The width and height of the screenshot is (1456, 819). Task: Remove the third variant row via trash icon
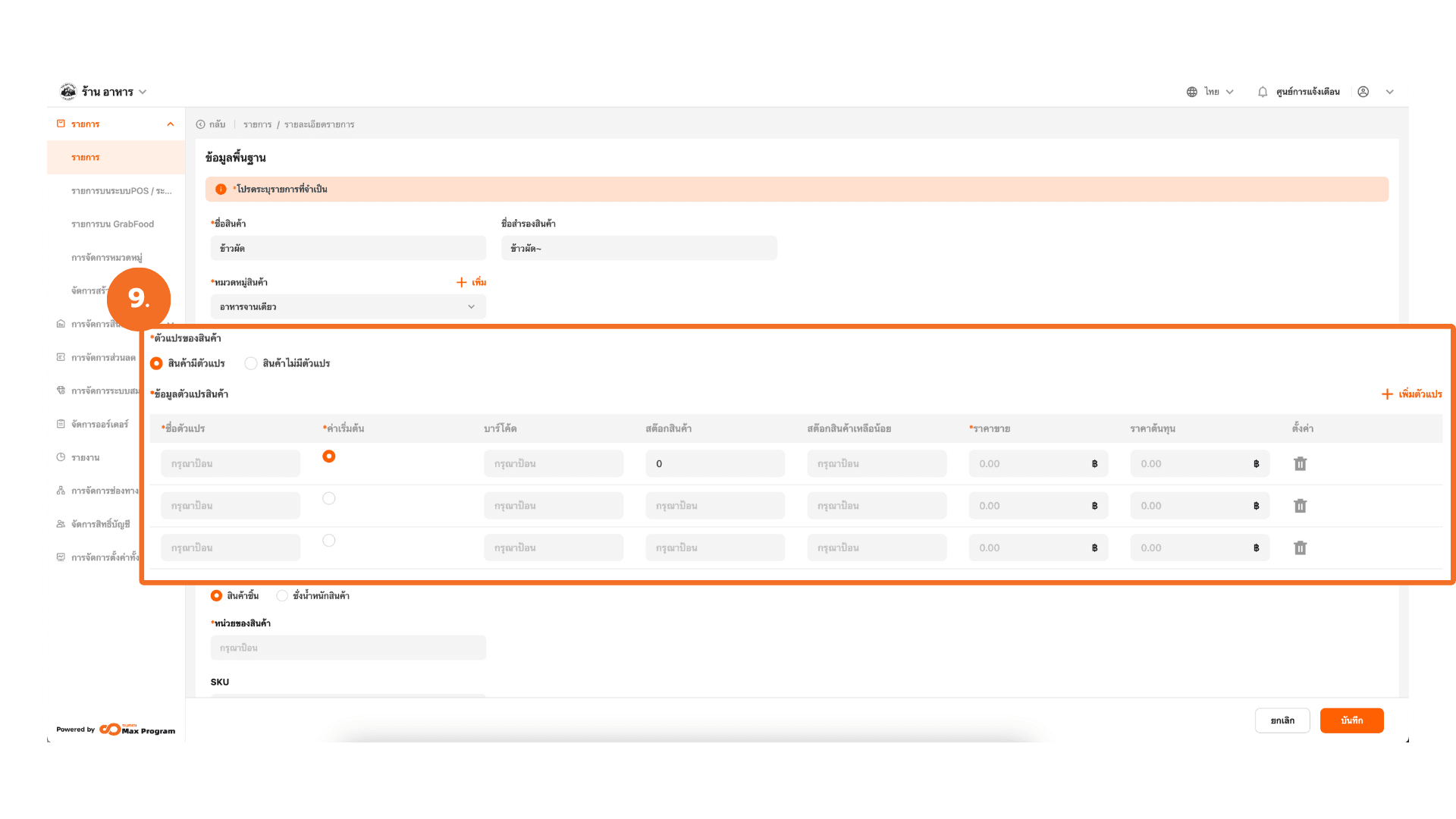(x=1300, y=548)
